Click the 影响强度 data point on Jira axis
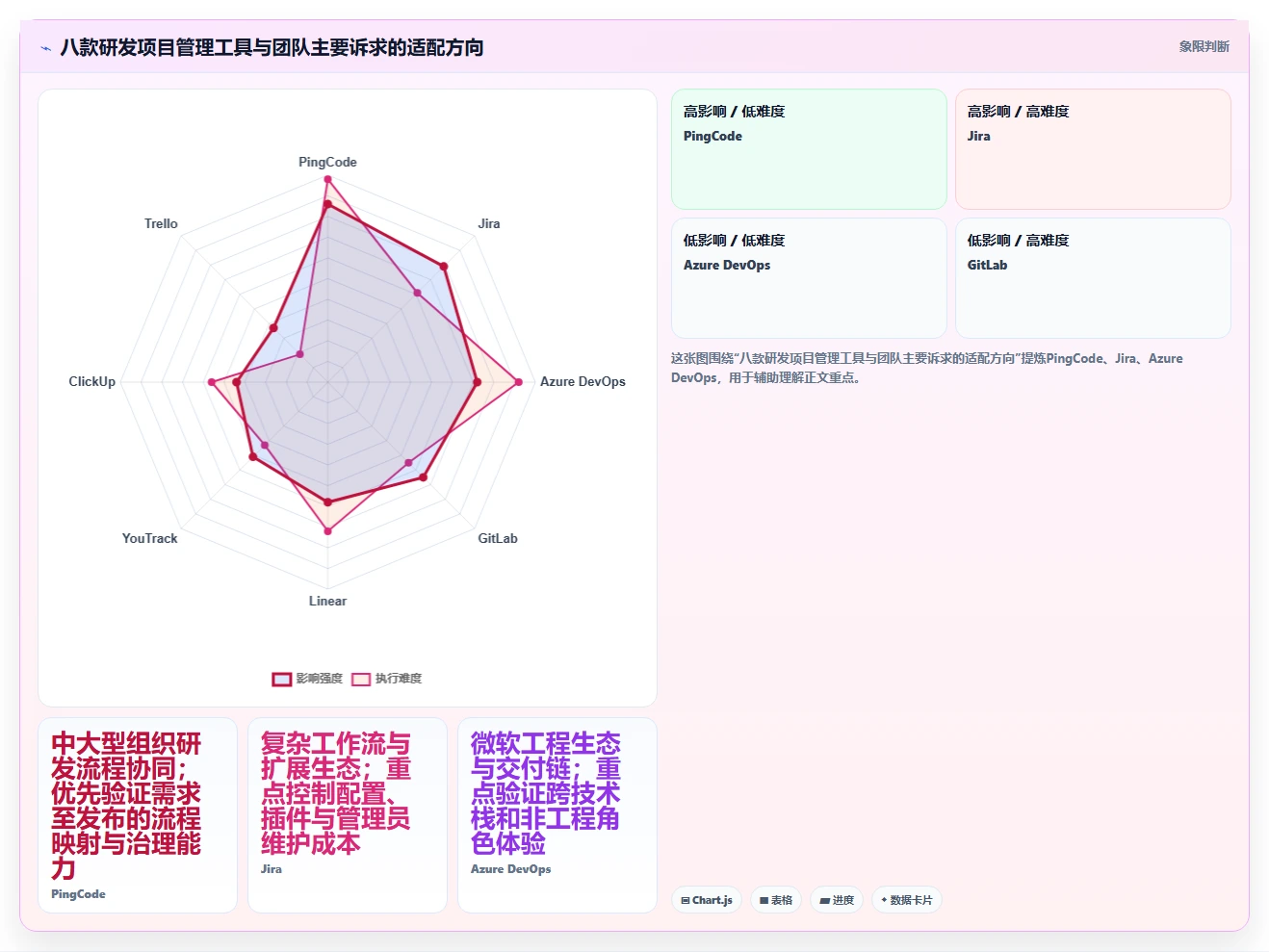The height and width of the screenshot is (952, 1269). pos(444,266)
